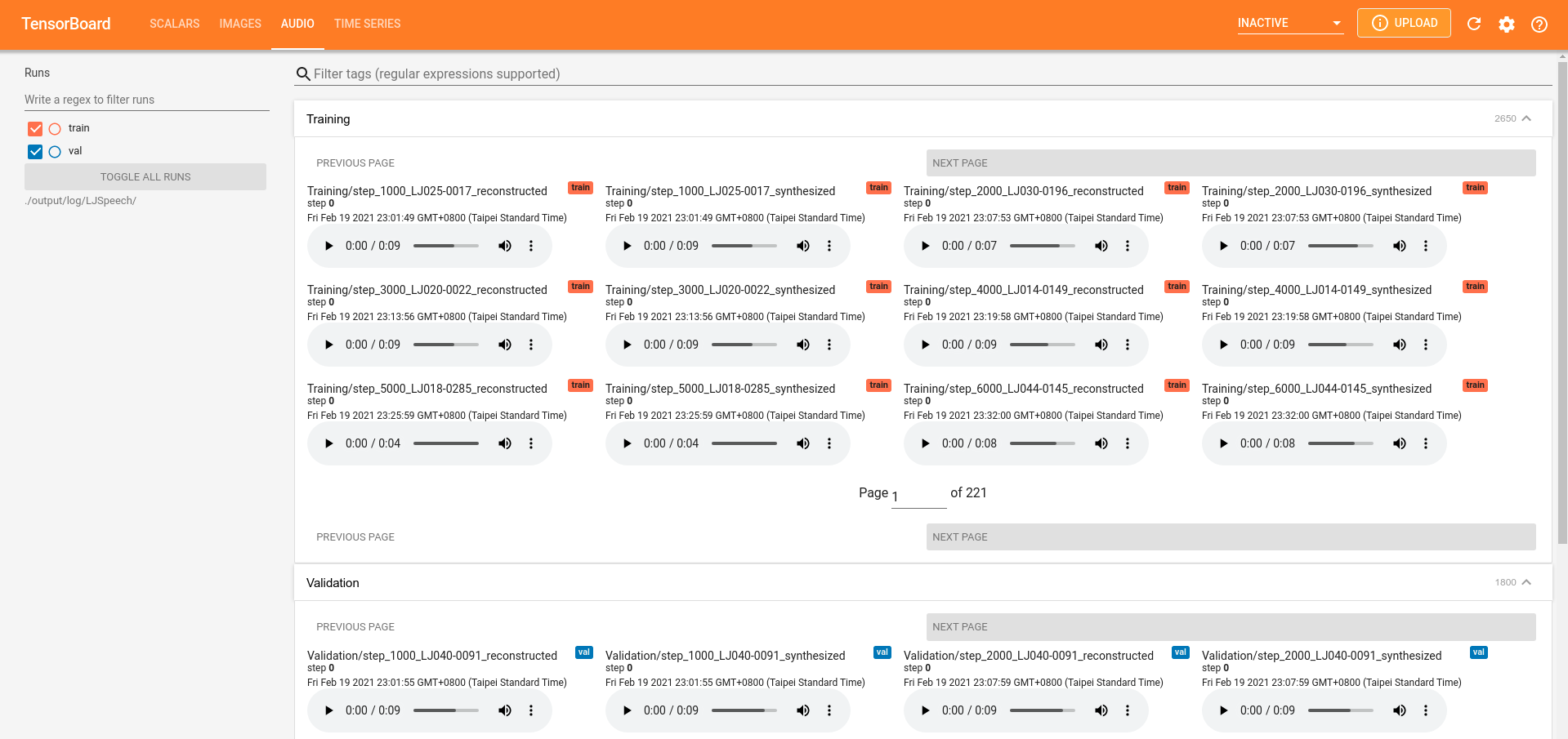1568x739 pixels.
Task: Click TOGGLE ALL RUNS button
Action: coord(145,176)
